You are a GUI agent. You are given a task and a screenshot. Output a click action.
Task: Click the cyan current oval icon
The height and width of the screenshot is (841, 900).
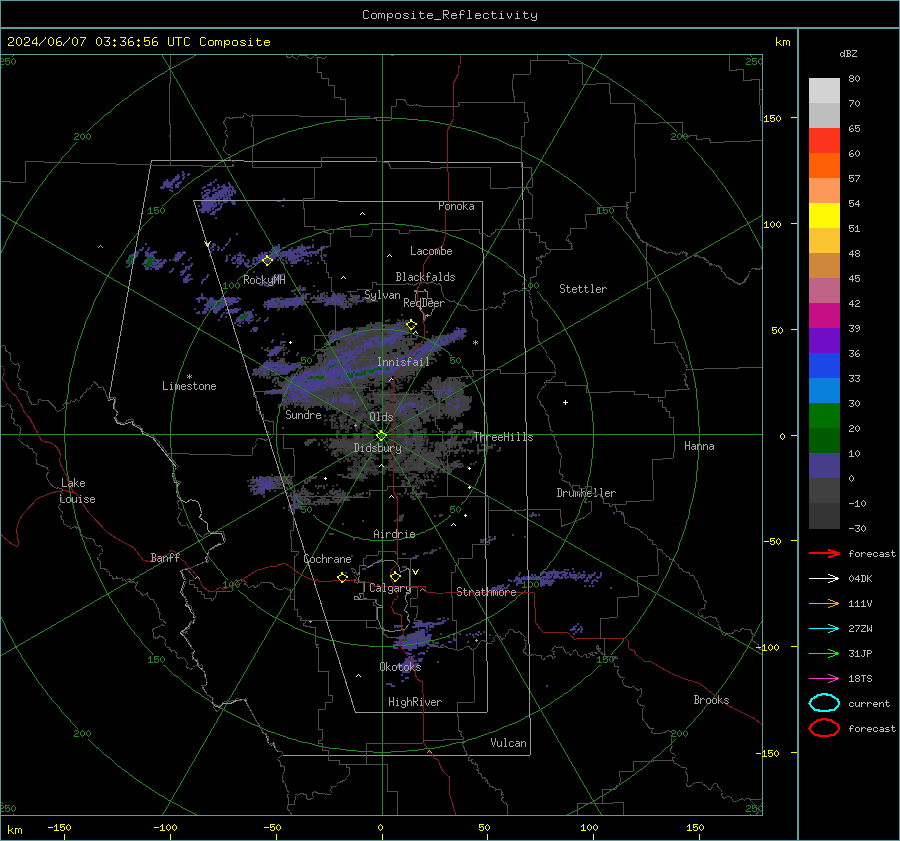(x=824, y=703)
